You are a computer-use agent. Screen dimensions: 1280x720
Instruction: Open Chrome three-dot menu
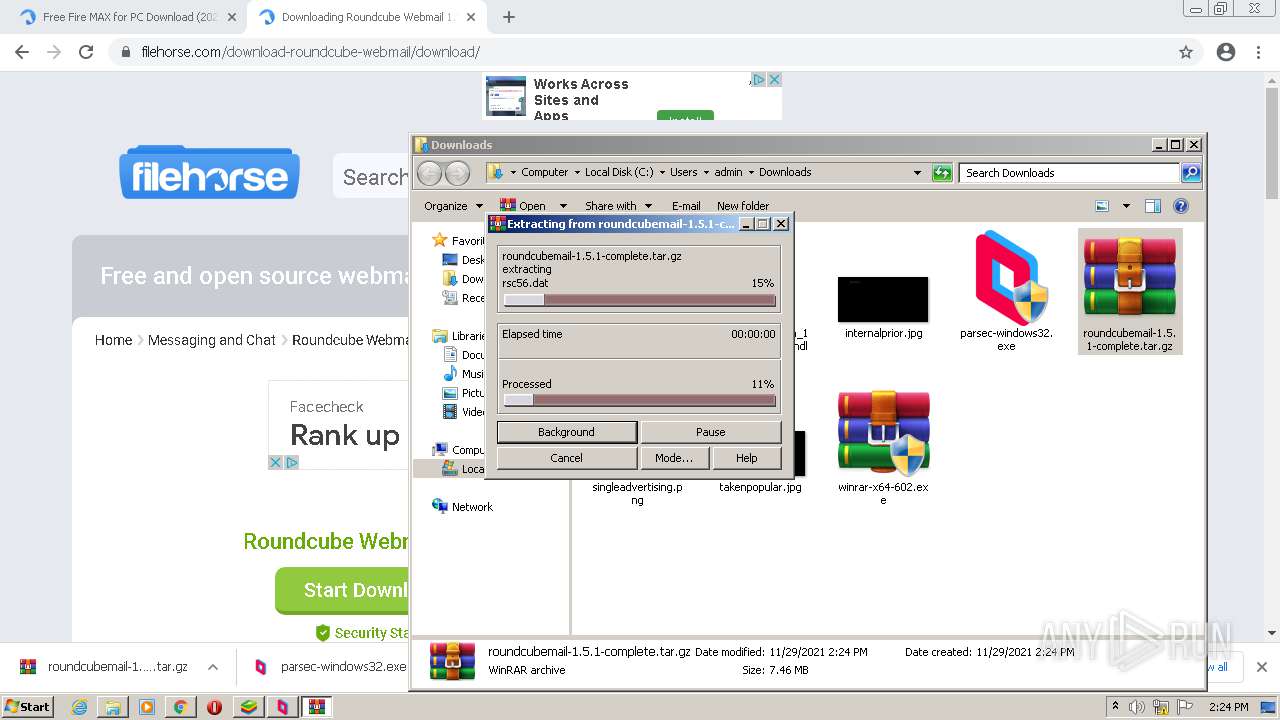click(x=1258, y=52)
